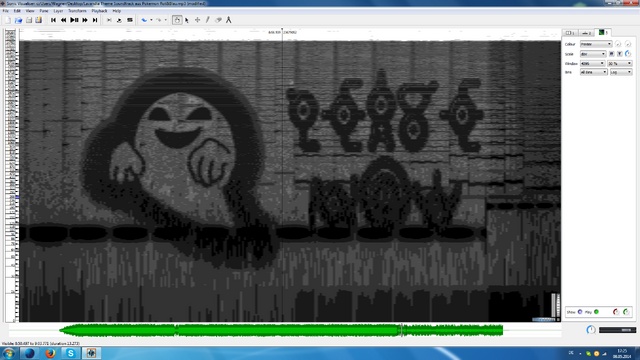Toggle normalize visible area button
Image resolution: width=640 pixels, height=360 pixels.
point(620,54)
